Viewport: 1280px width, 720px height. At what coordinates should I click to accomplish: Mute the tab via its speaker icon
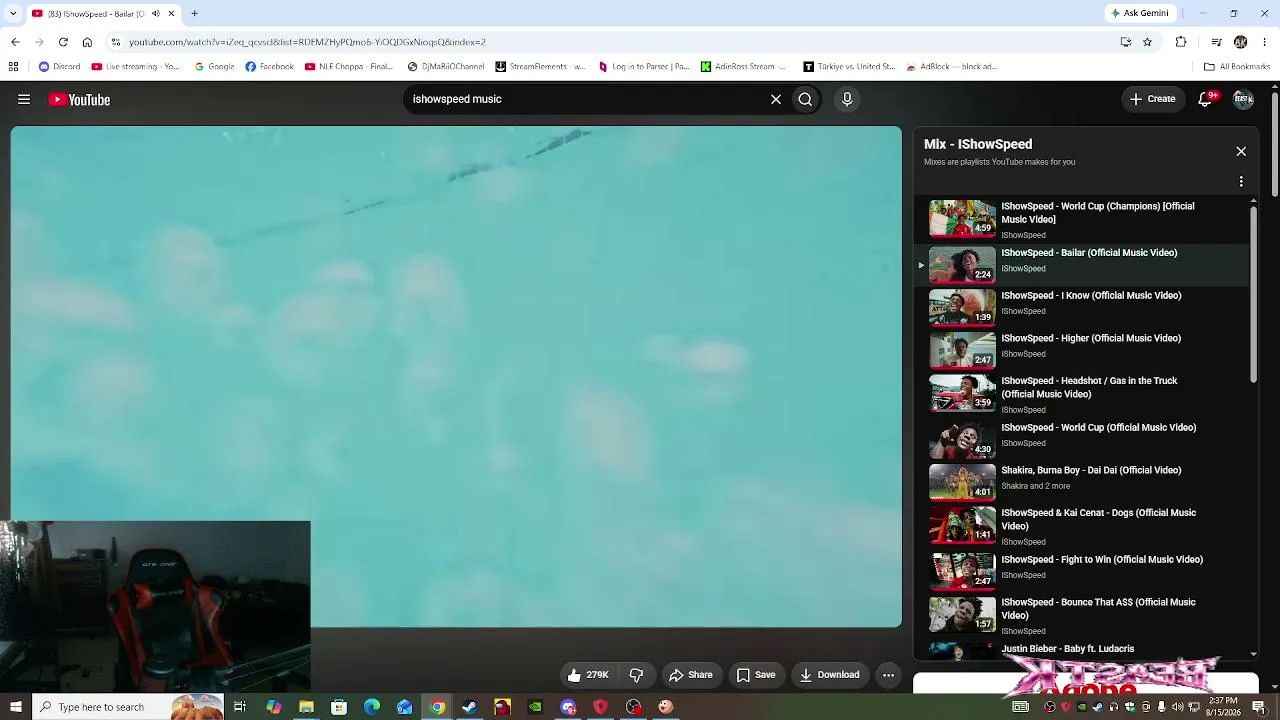155,14
